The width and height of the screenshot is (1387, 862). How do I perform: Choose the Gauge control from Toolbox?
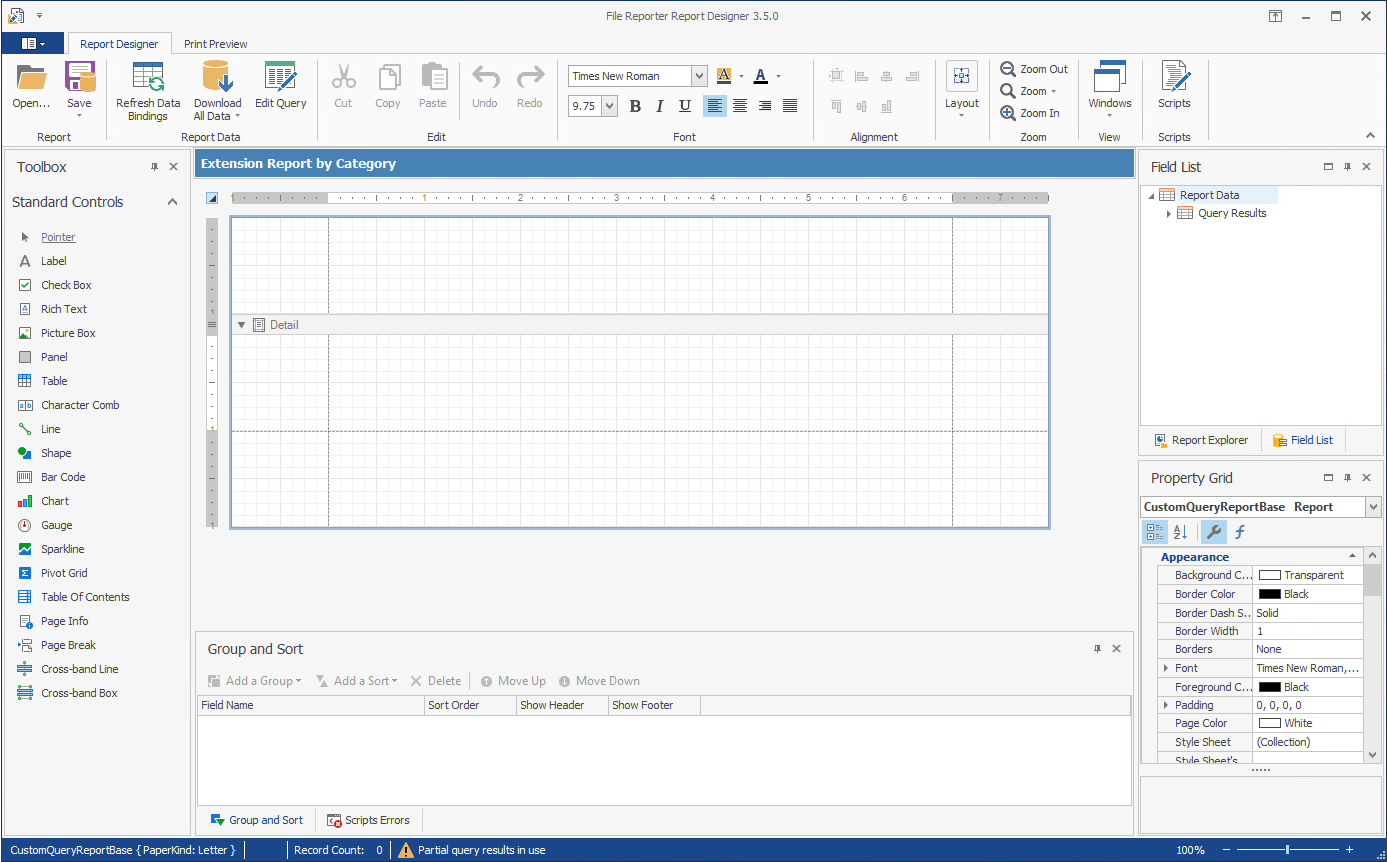pyautogui.click(x=56, y=525)
